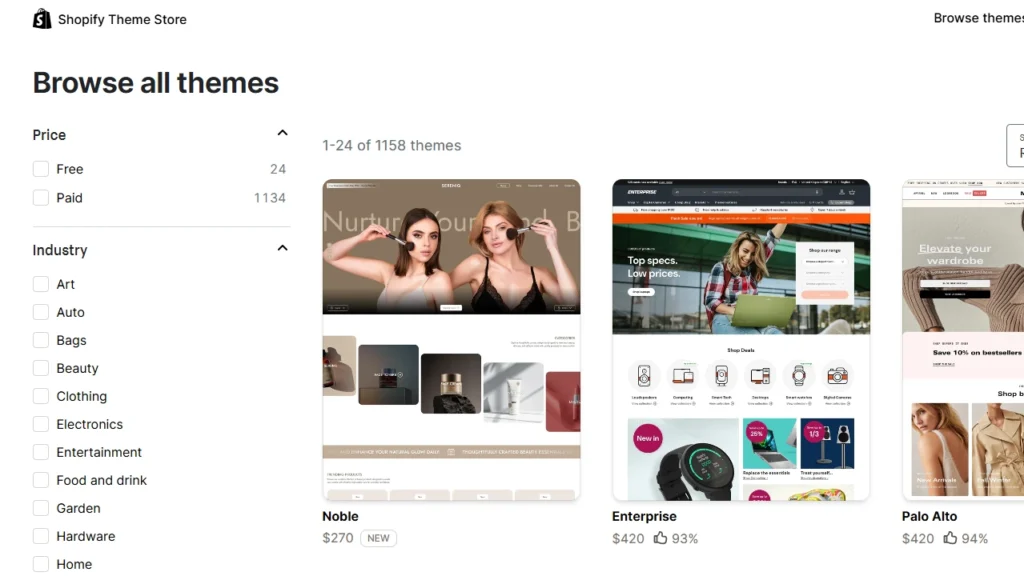Click the Palo Alto theme name link
1024x576 pixels.
(x=929, y=517)
